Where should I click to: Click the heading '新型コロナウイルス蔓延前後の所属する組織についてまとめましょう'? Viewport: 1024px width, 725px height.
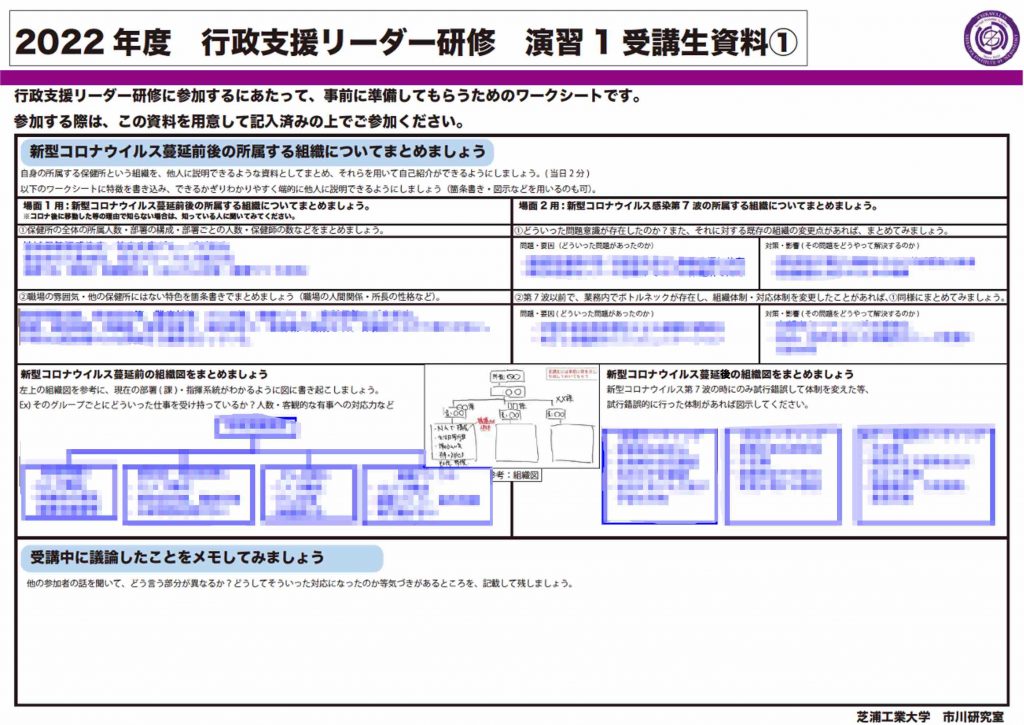(x=258, y=152)
